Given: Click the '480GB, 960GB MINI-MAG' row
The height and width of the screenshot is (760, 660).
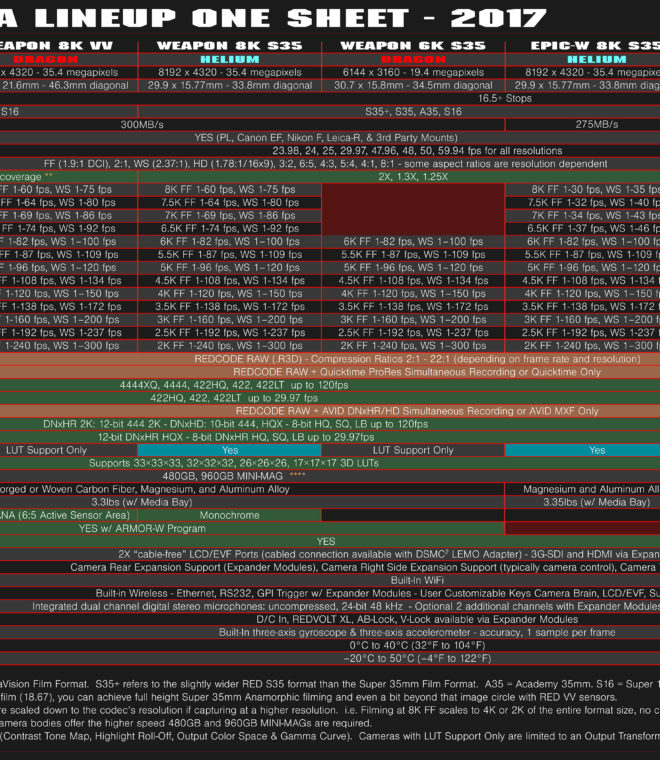Looking at the screenshot, I should (x=330, y=476).
